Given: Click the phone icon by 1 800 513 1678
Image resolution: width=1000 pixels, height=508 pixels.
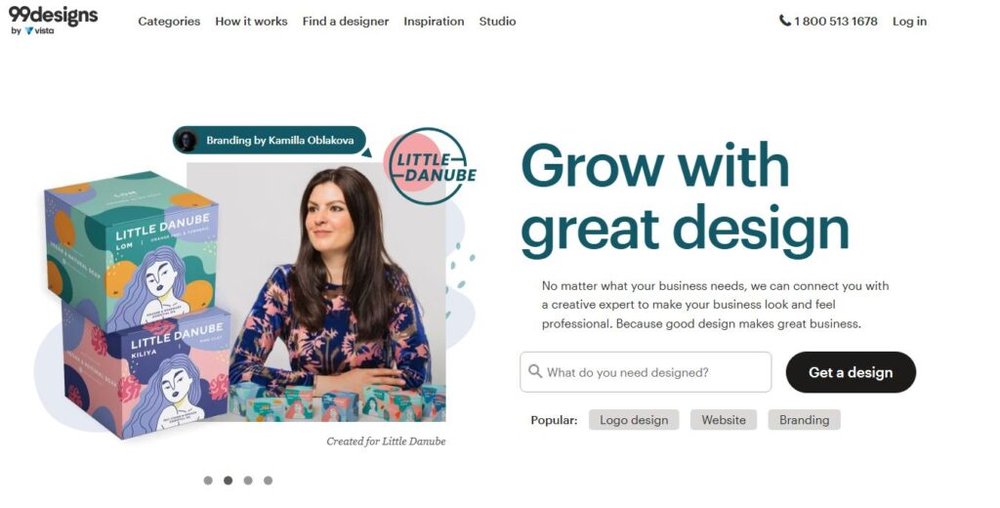Looking at the screenshot, I should point(785,20).
